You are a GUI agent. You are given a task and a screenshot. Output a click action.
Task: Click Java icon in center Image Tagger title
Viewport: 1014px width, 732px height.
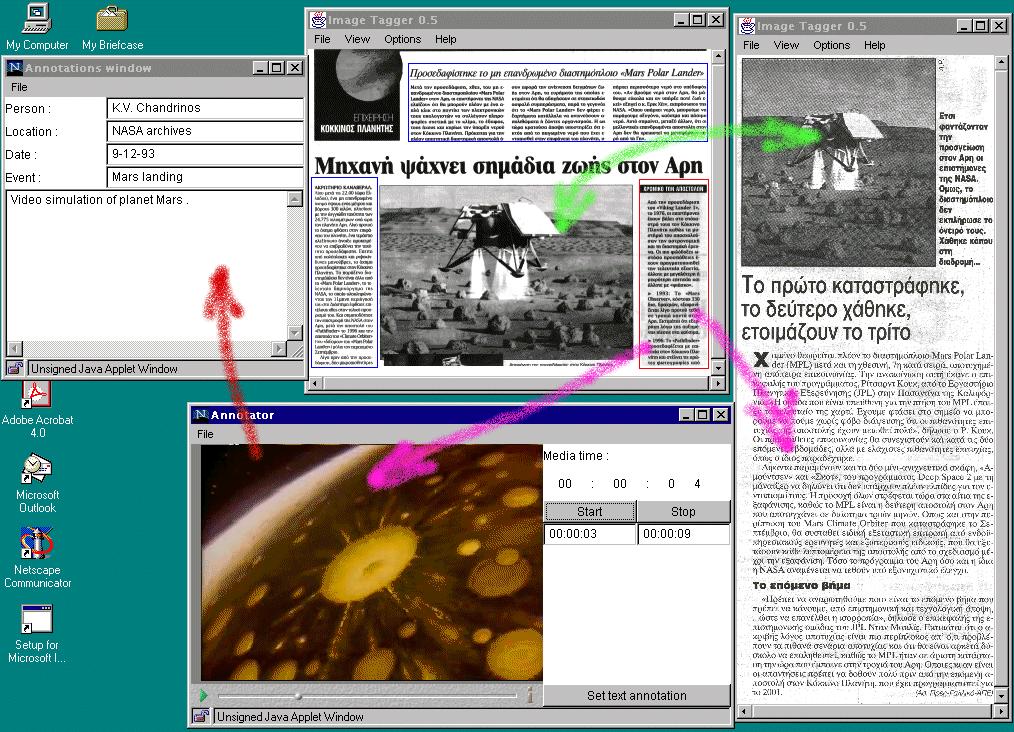318,20
